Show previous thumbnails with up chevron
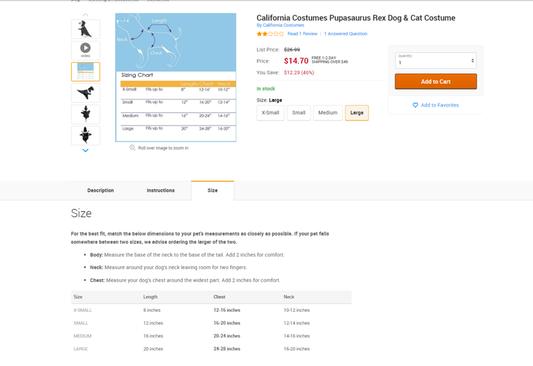The image size is (533, 366). [85, 15]
